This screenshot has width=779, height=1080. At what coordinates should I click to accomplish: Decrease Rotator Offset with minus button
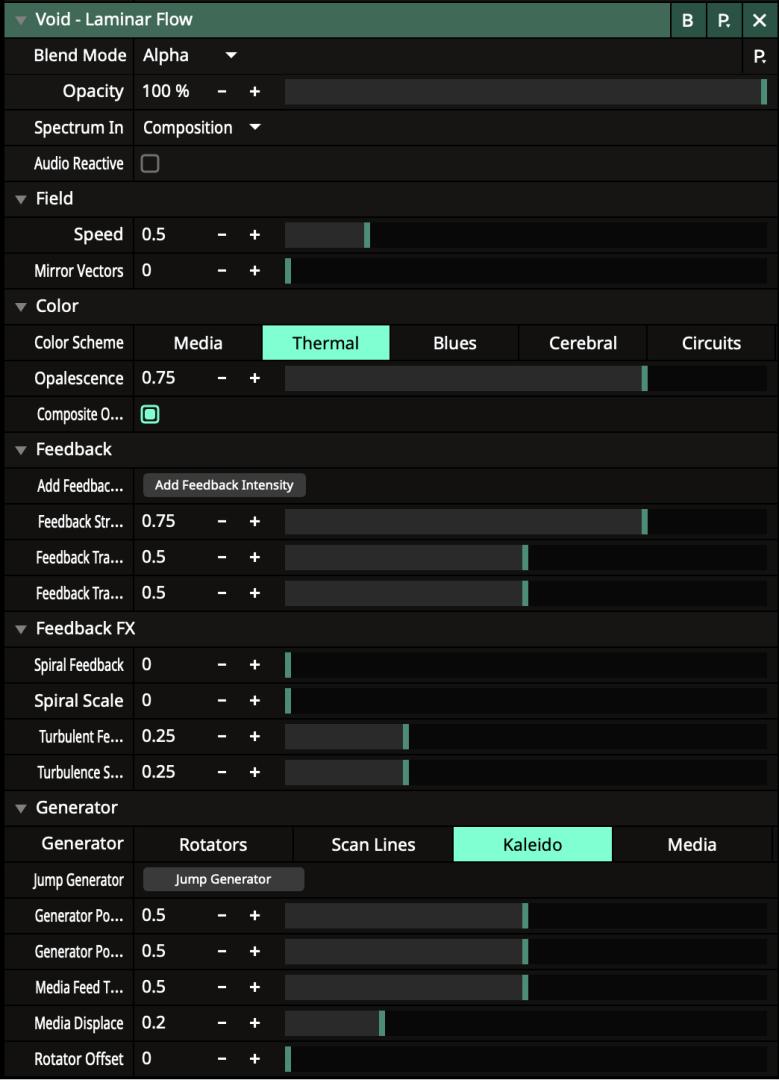pyautogui.click(x=222, y=1059)
